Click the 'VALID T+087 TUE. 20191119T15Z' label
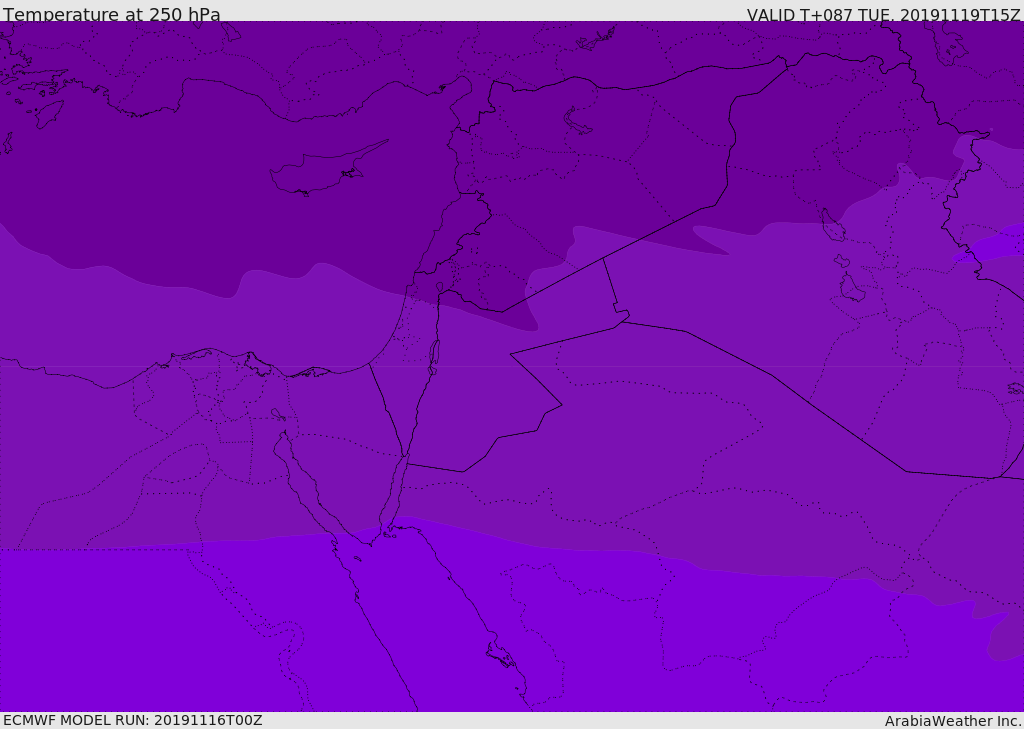The width and height of the screenshot is (1024, 729). coord(884,15)
